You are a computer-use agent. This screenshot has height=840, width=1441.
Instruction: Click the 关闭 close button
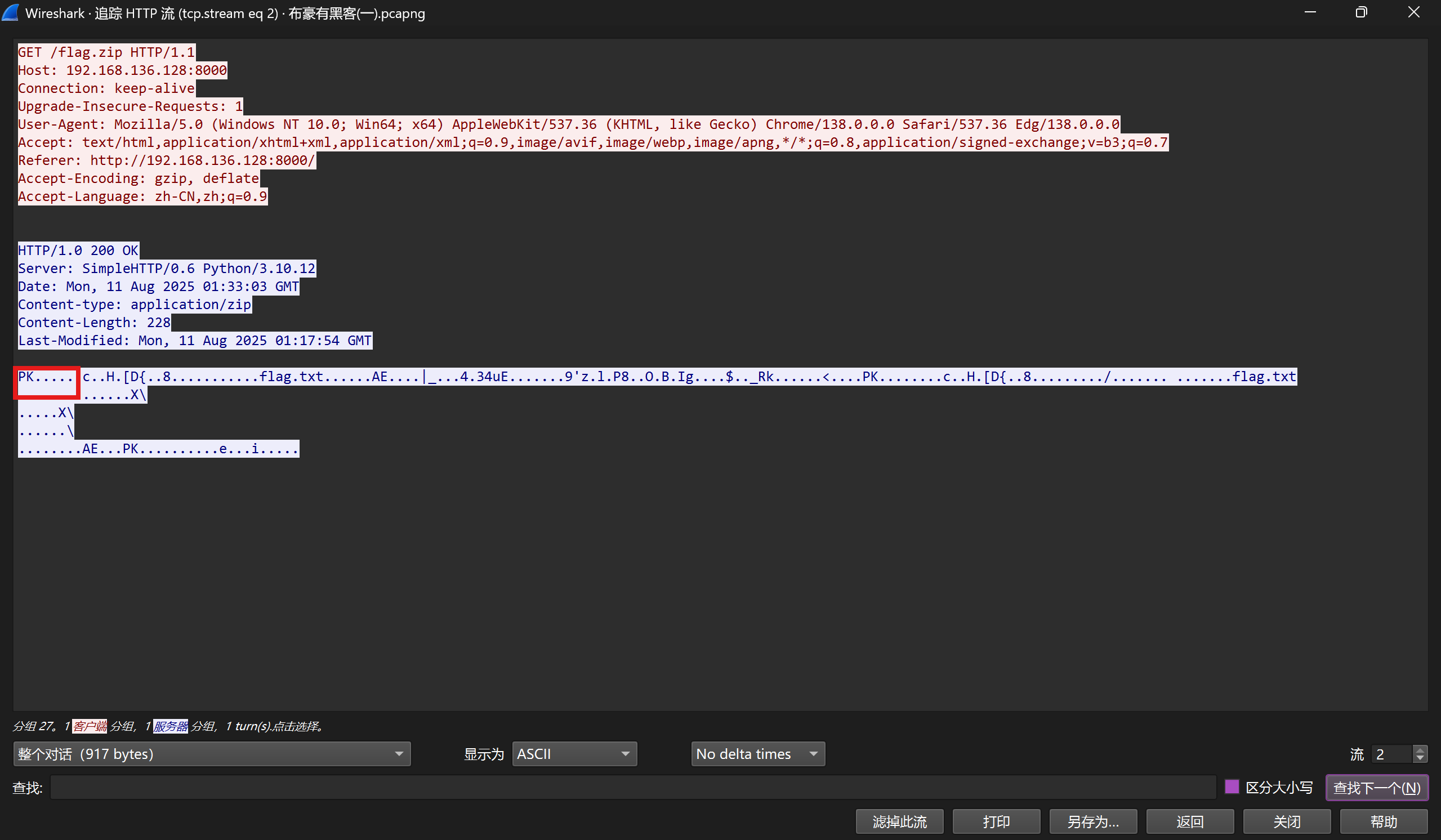coord(1287,821)
